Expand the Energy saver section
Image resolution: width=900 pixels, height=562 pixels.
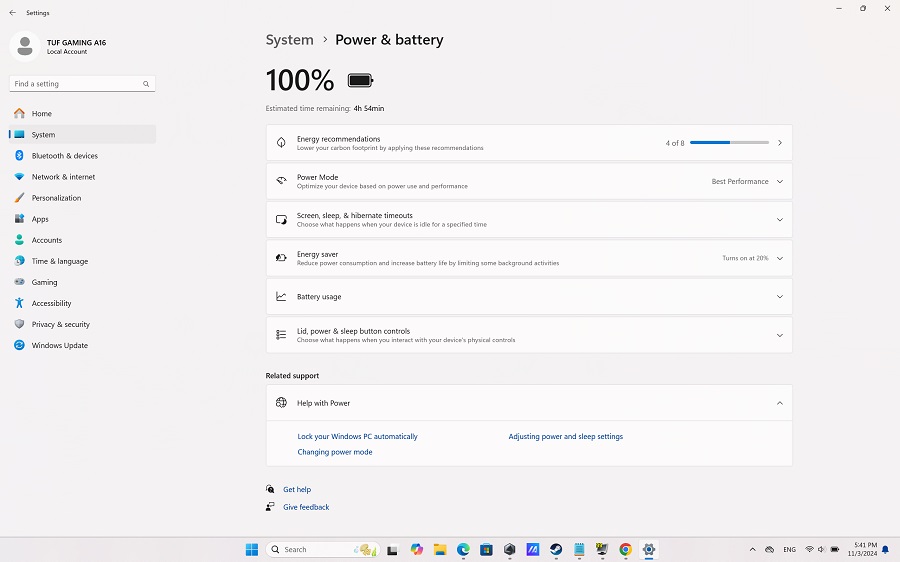pos(779,258)
